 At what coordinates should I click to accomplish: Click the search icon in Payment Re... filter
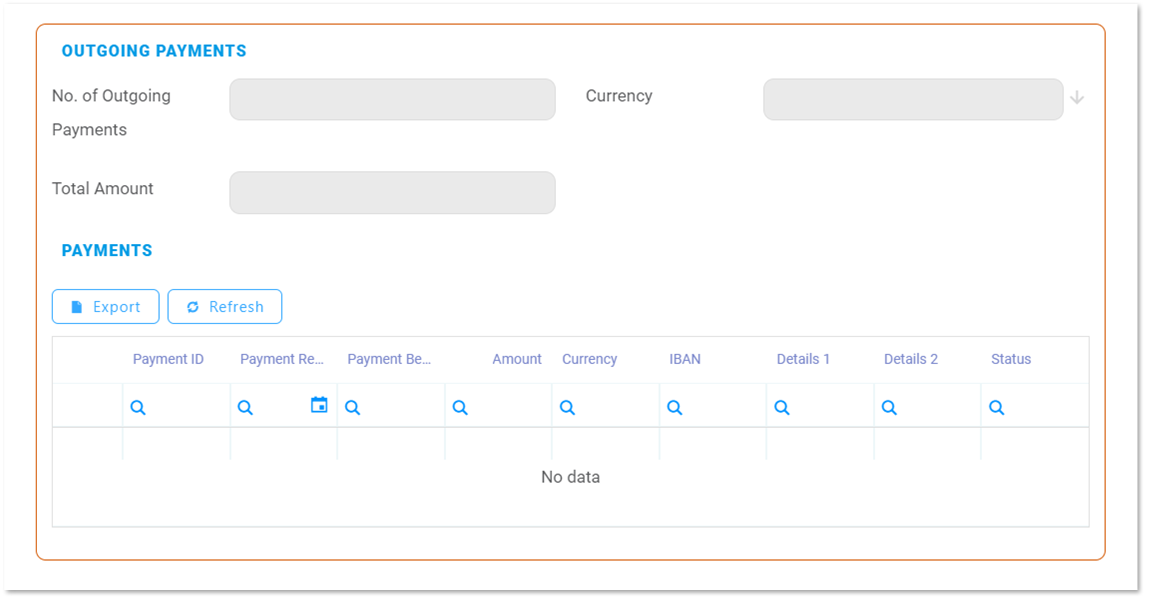tap(245, 408)
